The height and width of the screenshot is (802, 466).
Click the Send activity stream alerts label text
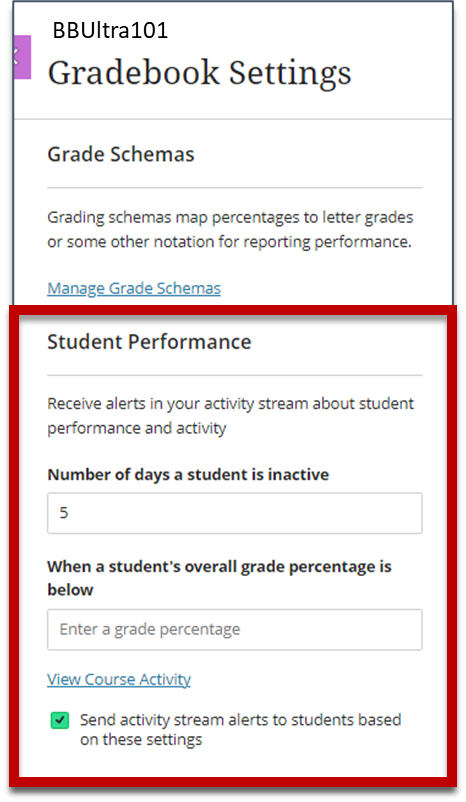click(x=240, y=729)
